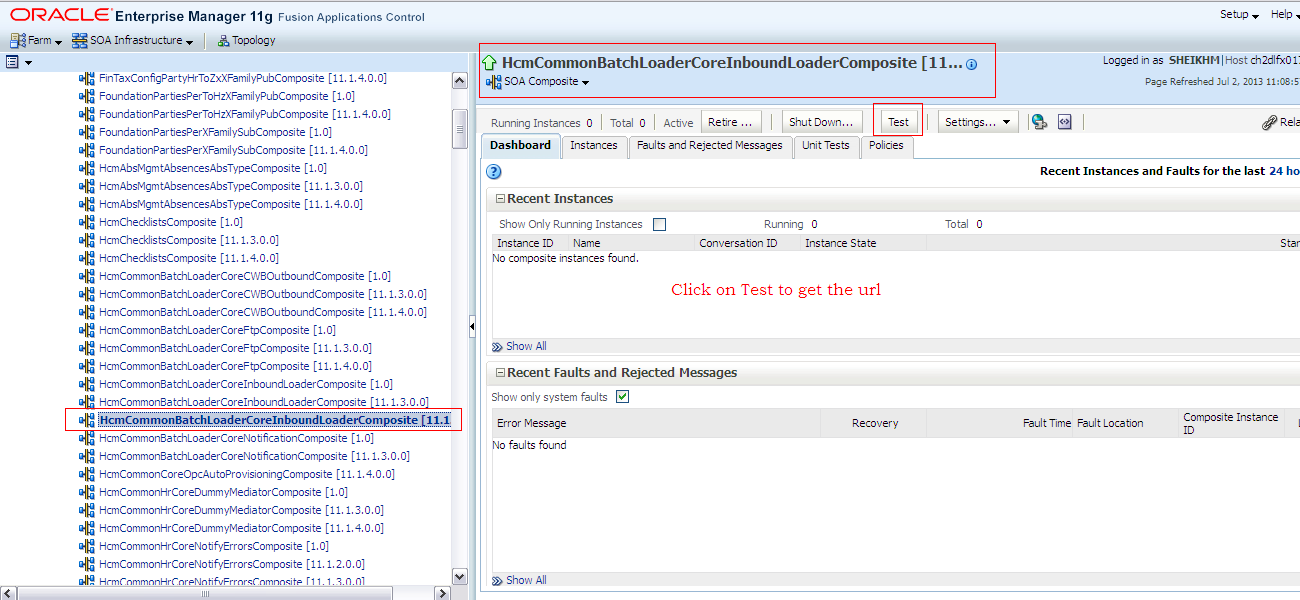Viewport: 1300px width, 600px height.
Task: Click the Related Links chain icon
Action: pos(1268,121)
